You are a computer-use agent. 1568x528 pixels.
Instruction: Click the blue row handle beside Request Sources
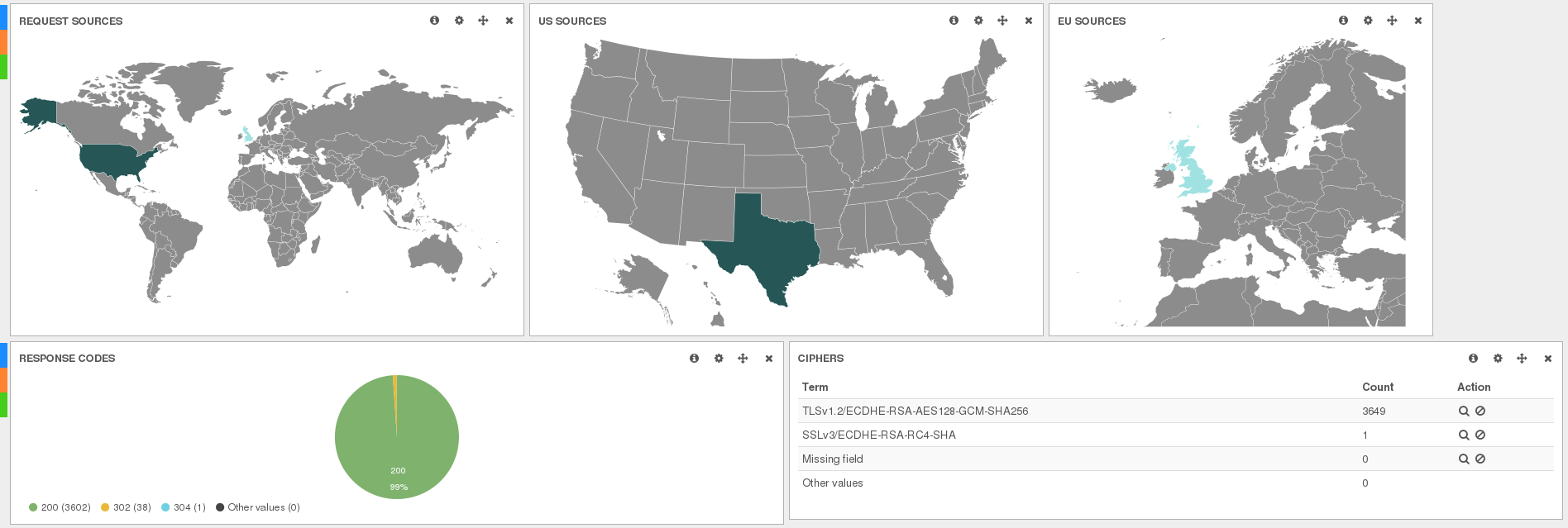click(x=3, y=17)
